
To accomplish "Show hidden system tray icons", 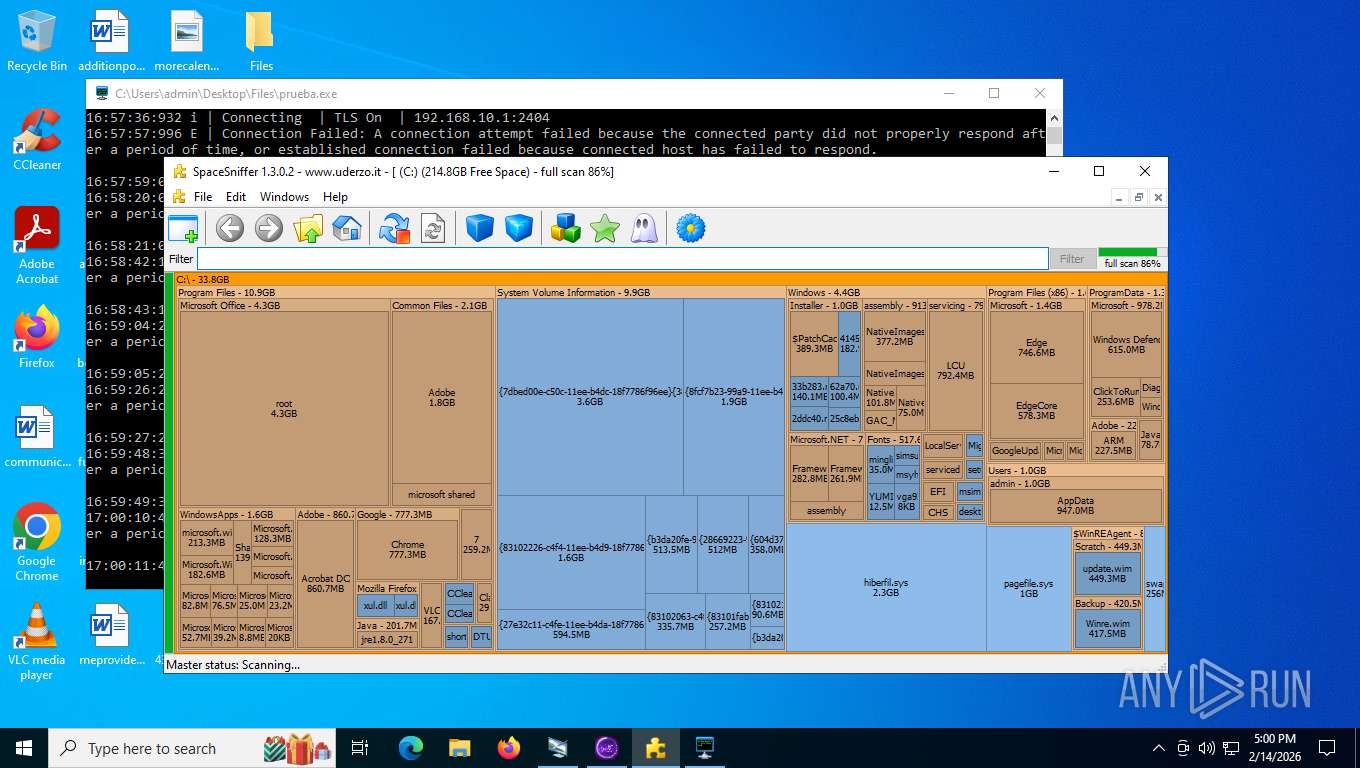I will click(1159, 748).
